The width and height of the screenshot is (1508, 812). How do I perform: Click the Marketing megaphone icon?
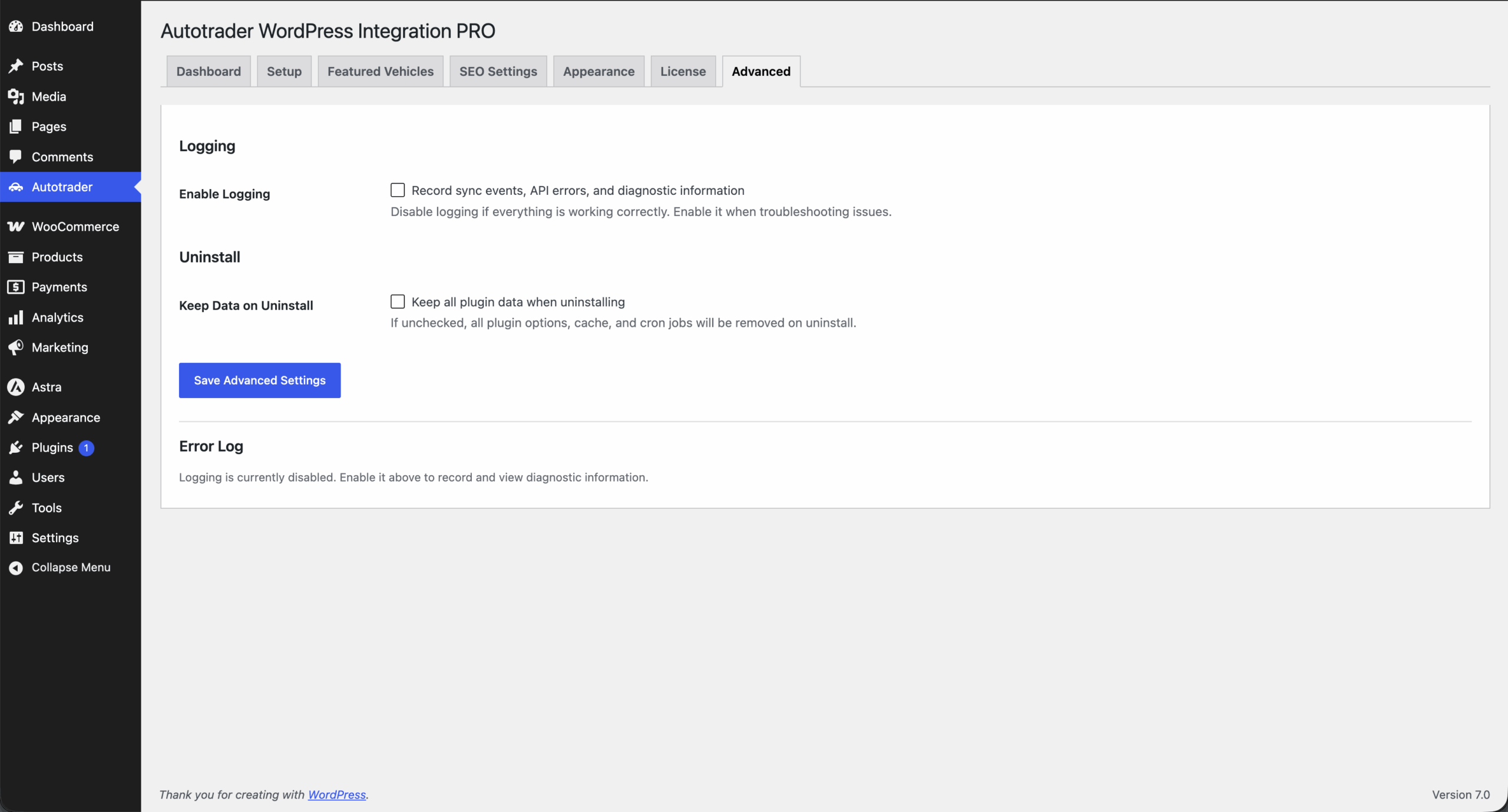[x=16, y=347]
